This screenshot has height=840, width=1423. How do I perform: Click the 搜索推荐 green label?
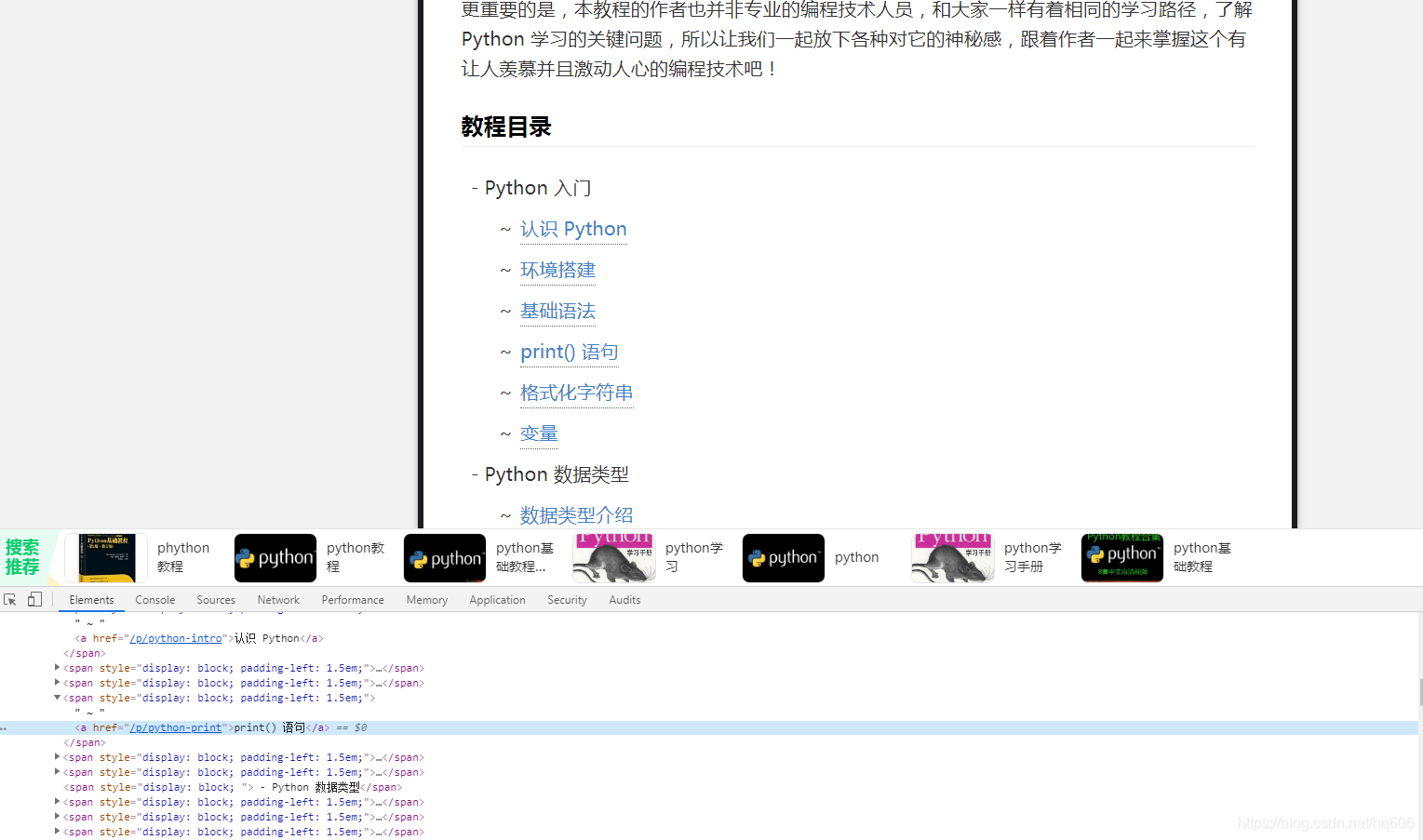click(x=22, y=557)
